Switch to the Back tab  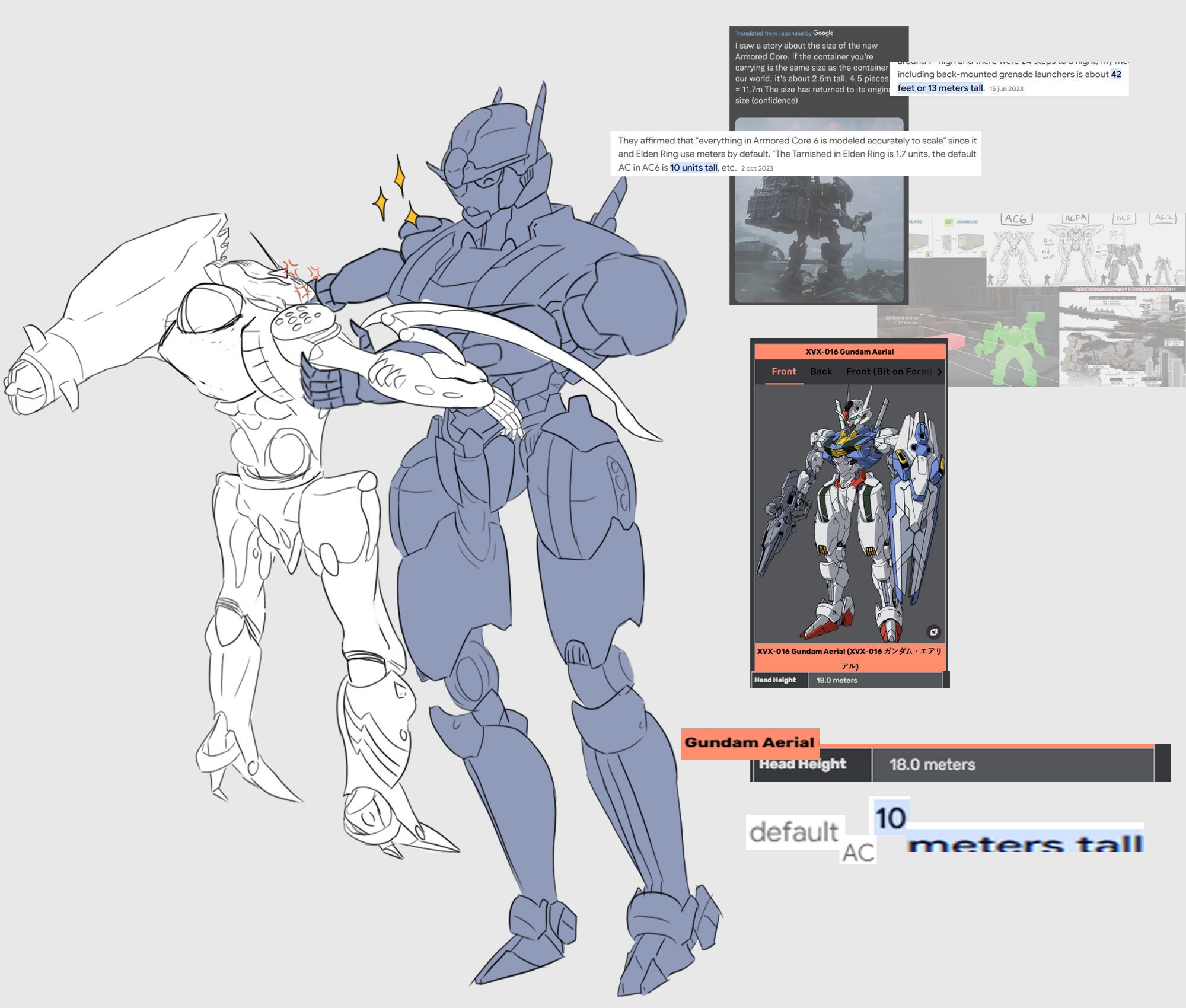pos(821,372)
